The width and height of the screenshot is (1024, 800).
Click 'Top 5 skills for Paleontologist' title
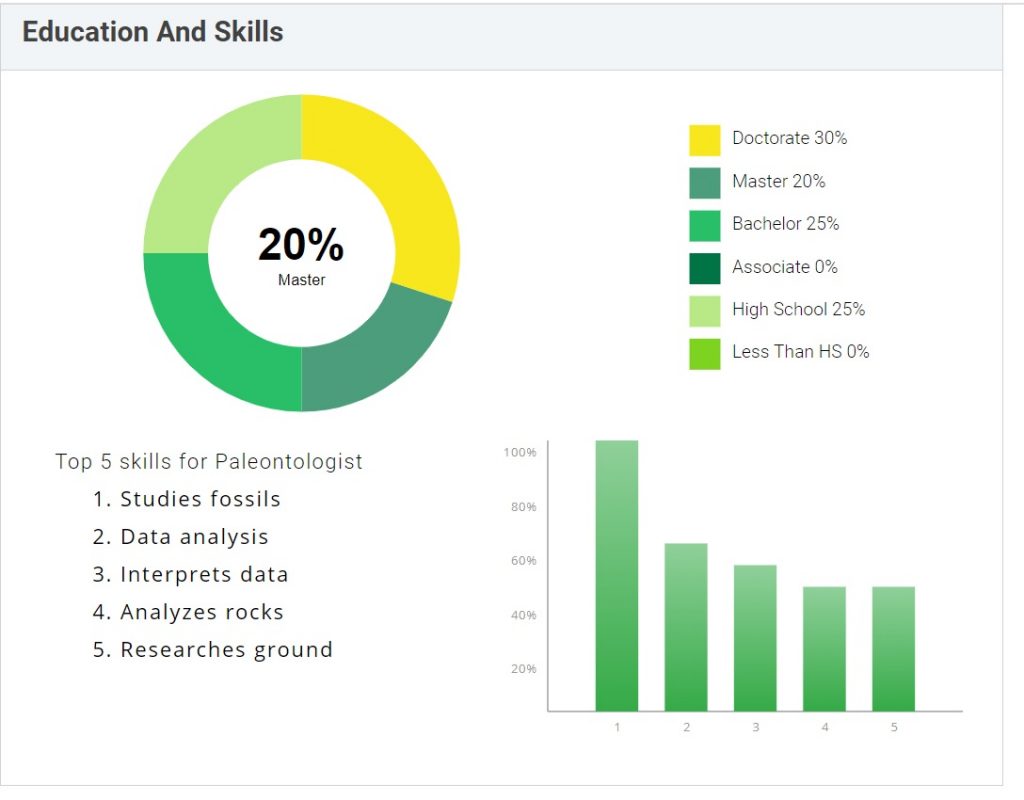coord(208,462)
